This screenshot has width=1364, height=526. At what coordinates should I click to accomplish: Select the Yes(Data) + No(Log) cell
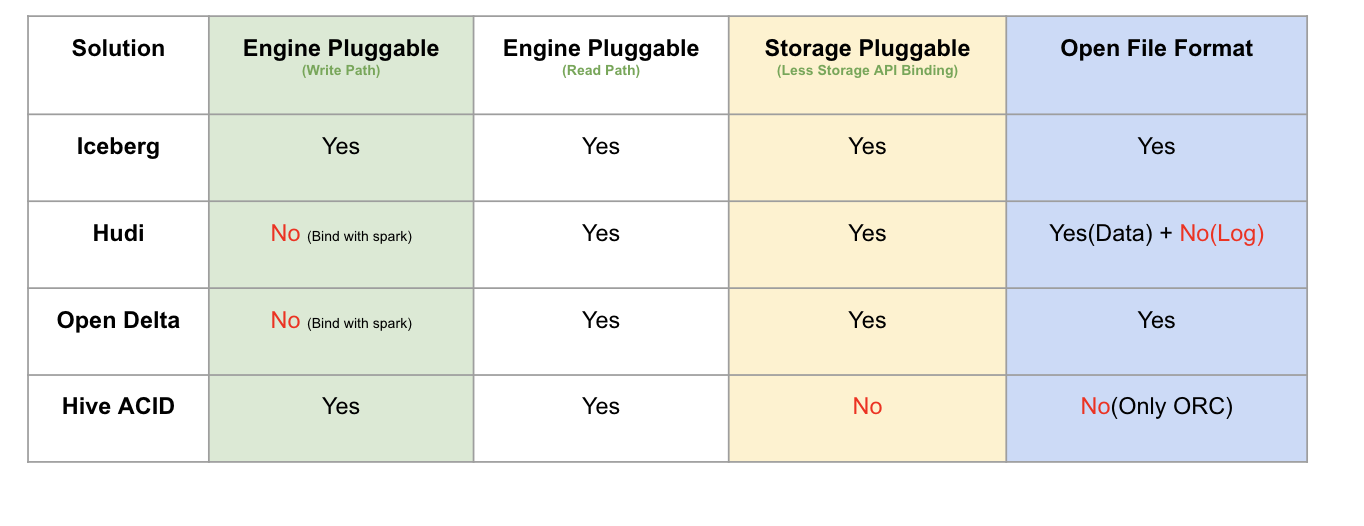click(1156, 234)
